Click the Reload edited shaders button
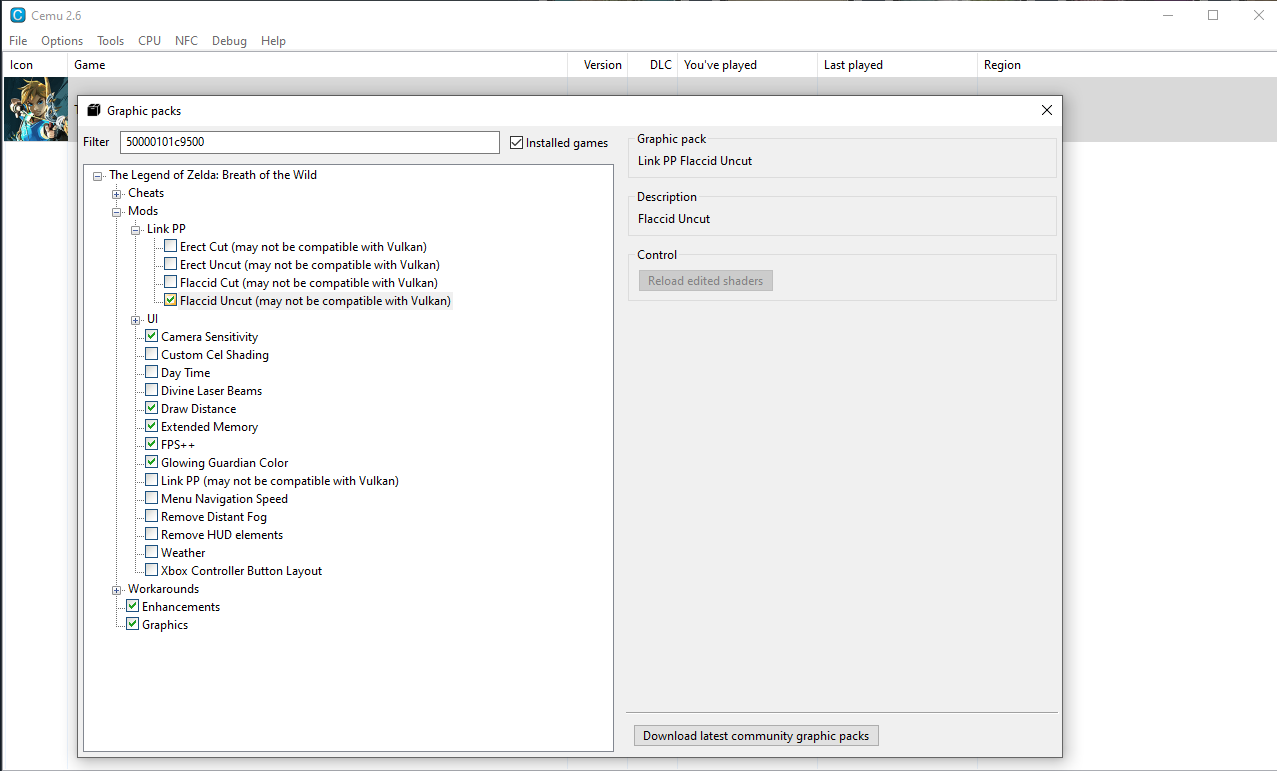The image size is (1277, 771). (705, 281)
